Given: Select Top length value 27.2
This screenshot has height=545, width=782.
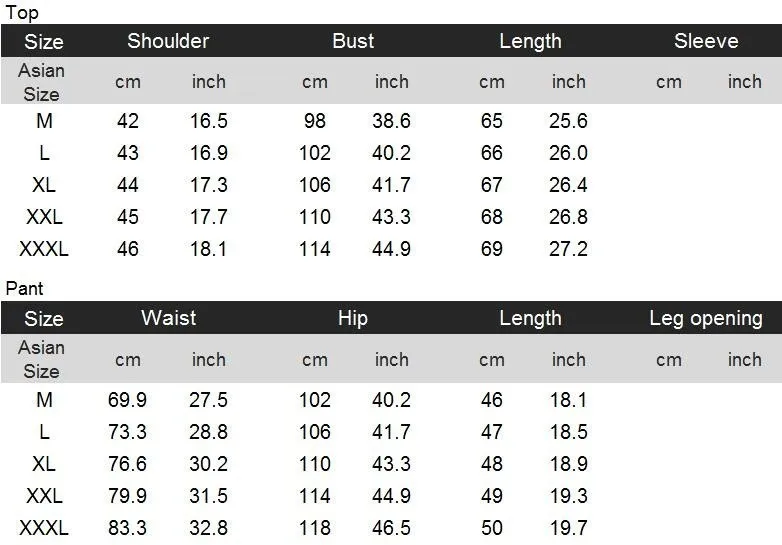Looking at the screenshot, I should coord(568,249).
